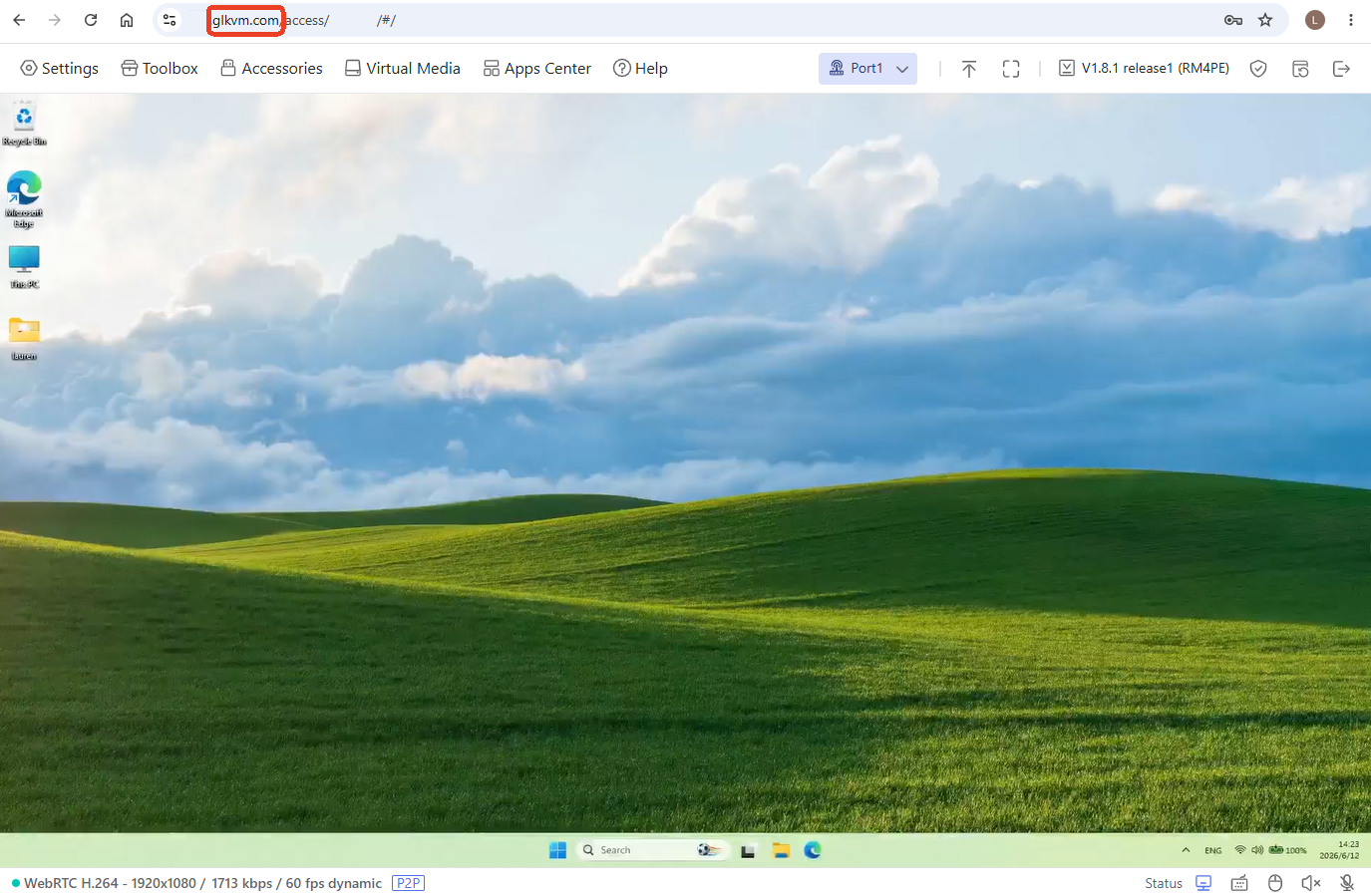
Task: Click the mouse status icon
Action: (x=1275, y=883)
